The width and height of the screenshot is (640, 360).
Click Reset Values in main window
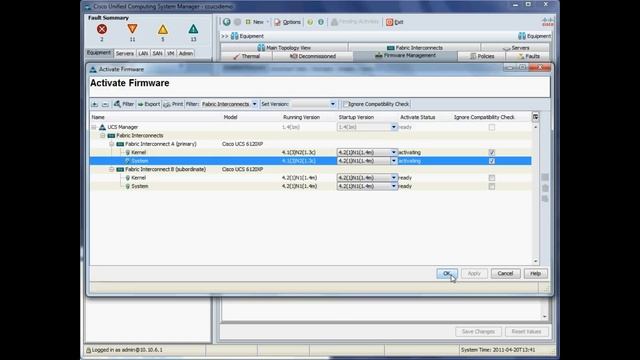coord(526,332)
